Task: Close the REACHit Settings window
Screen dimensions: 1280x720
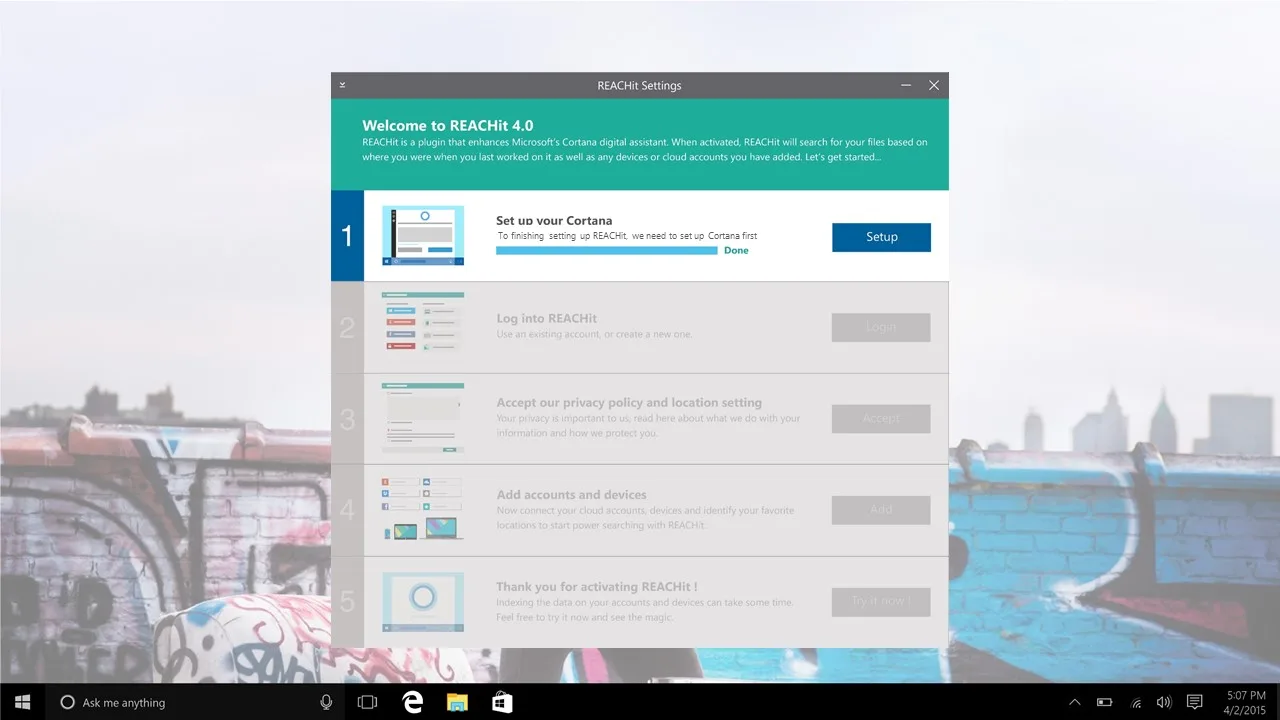Action: tap(934, 85)
